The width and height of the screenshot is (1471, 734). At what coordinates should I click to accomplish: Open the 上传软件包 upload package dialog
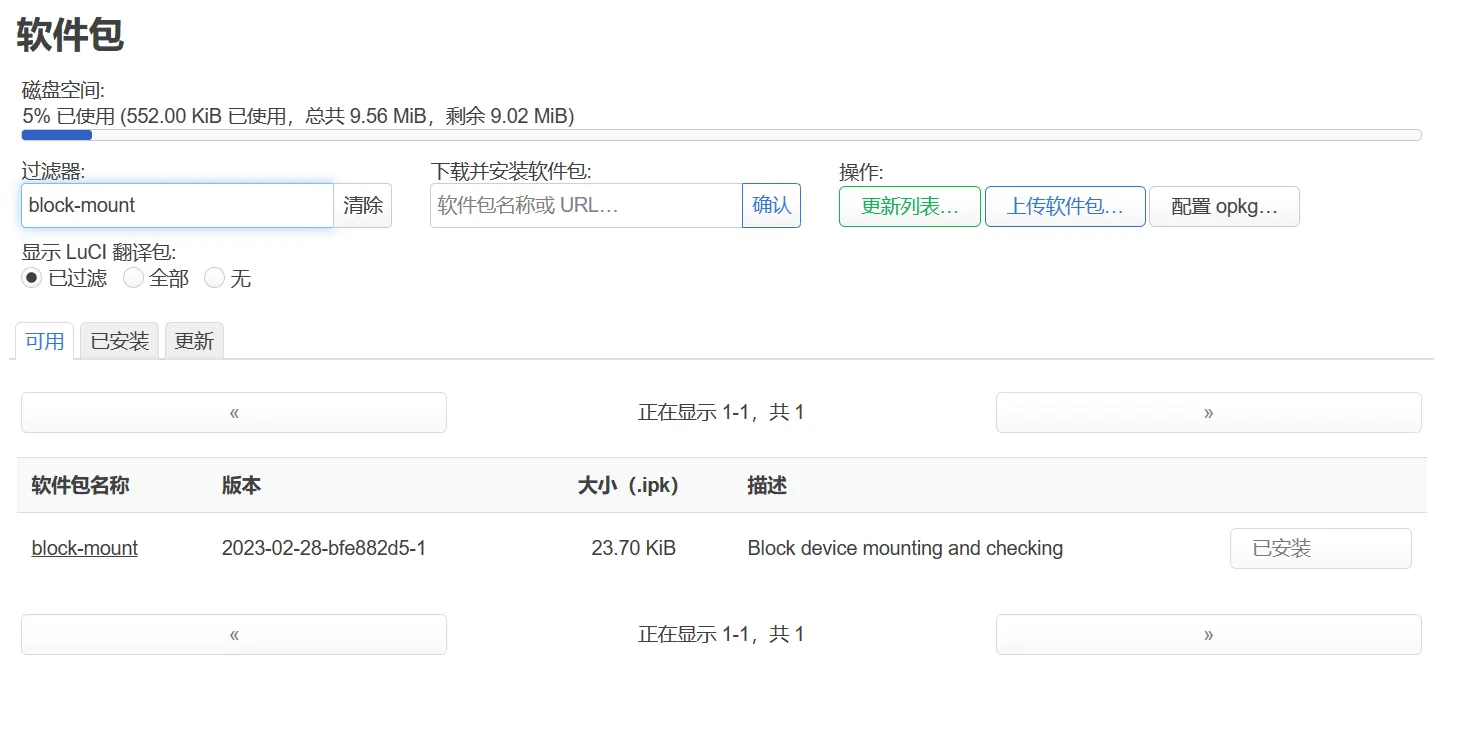coord(1065,207)
